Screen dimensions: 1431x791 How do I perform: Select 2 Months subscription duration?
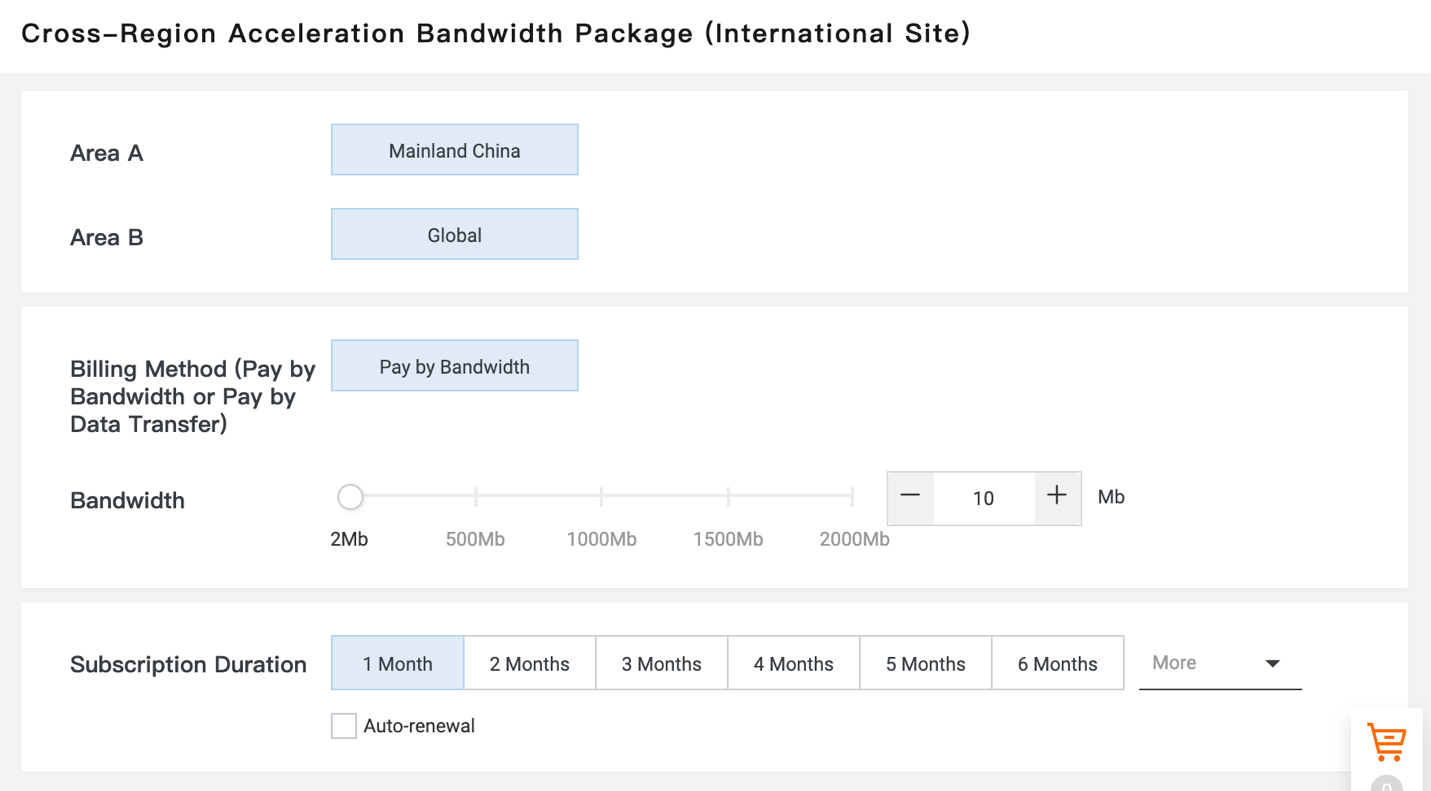(x=529, y=664)
